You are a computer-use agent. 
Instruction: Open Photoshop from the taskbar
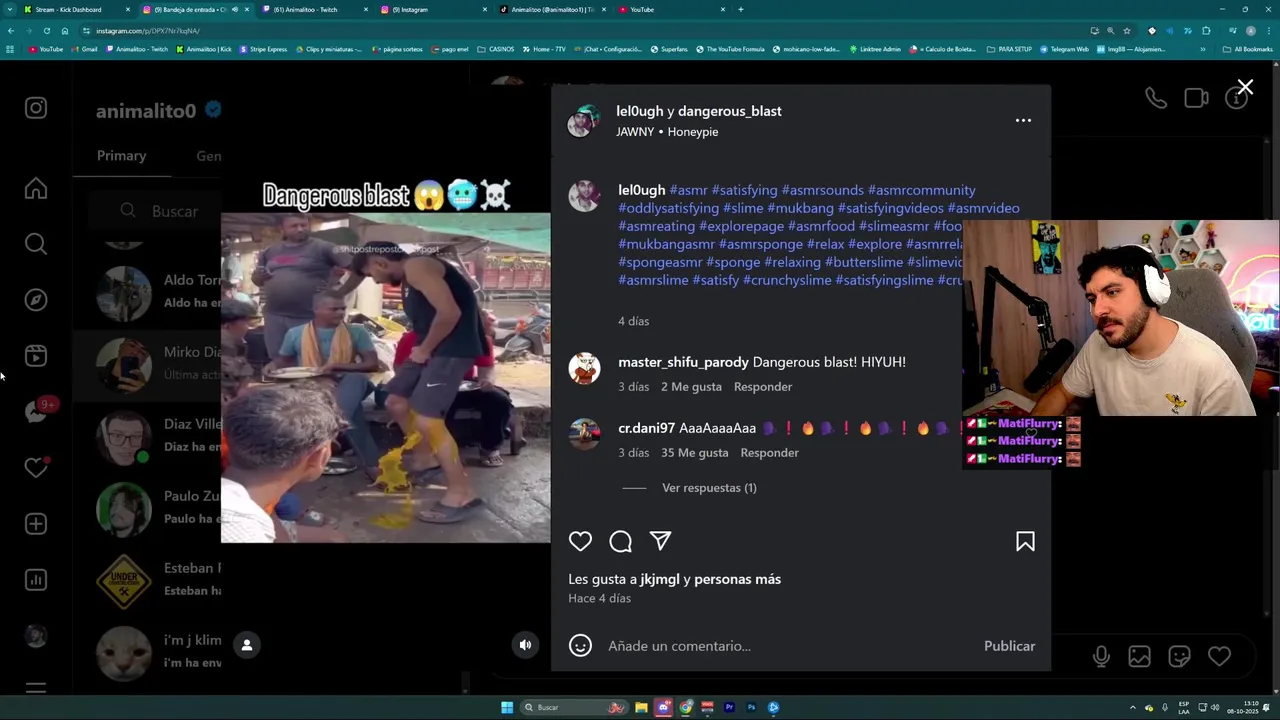(x=751, y=708)
